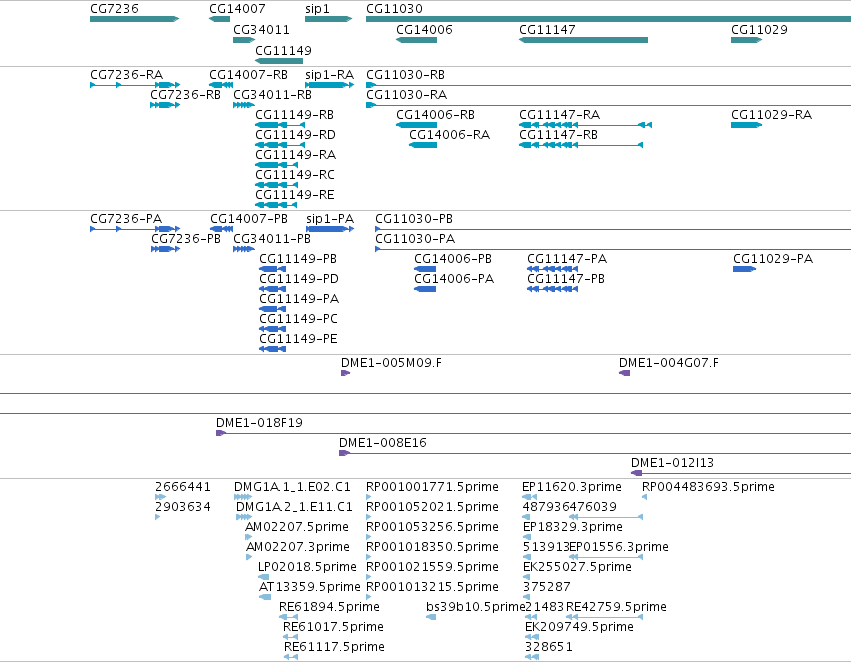Select the CG11149-RB transcript label
851x662 pixels.
click(294, 115)
